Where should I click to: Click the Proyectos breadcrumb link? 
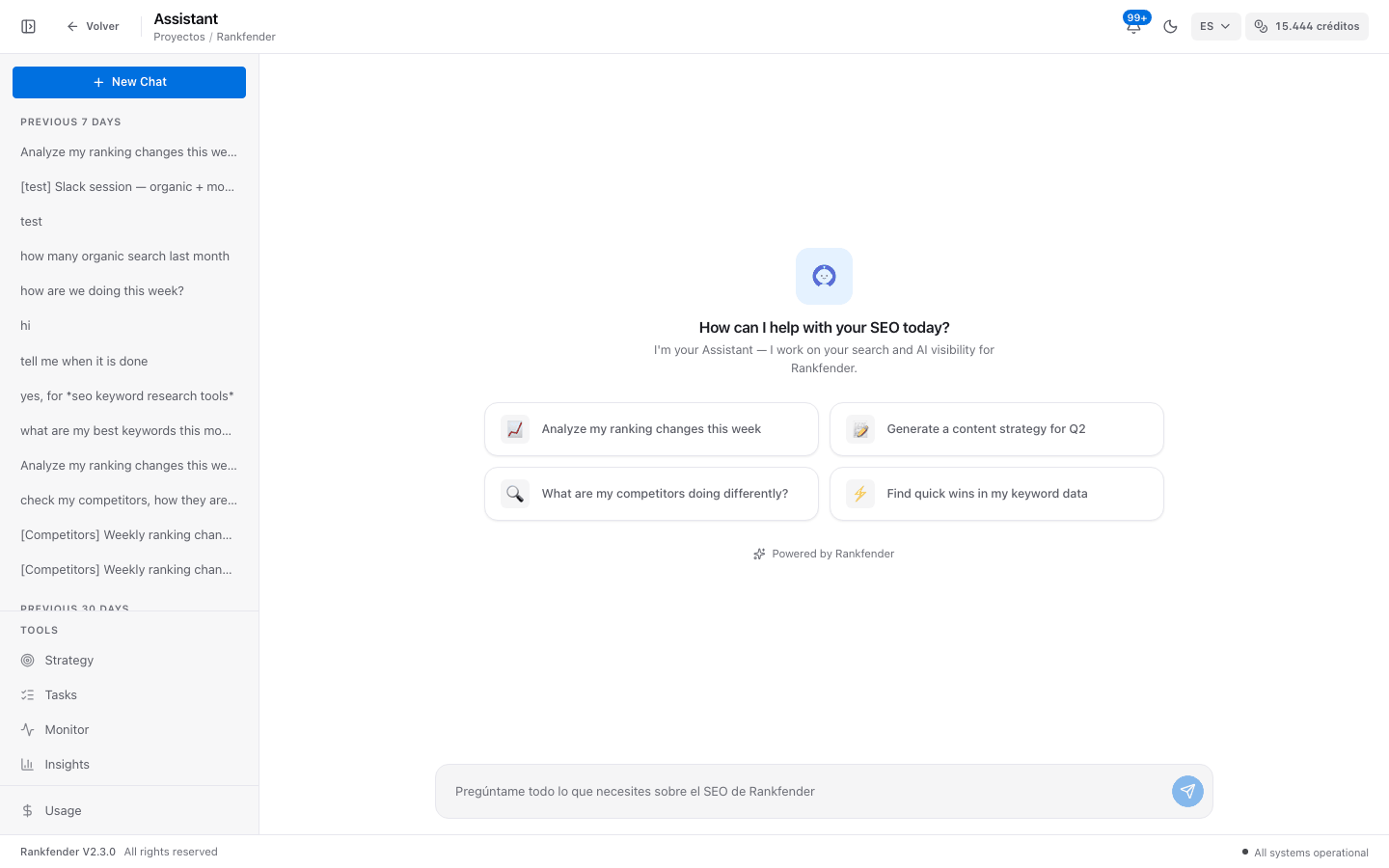pos(179,37)
